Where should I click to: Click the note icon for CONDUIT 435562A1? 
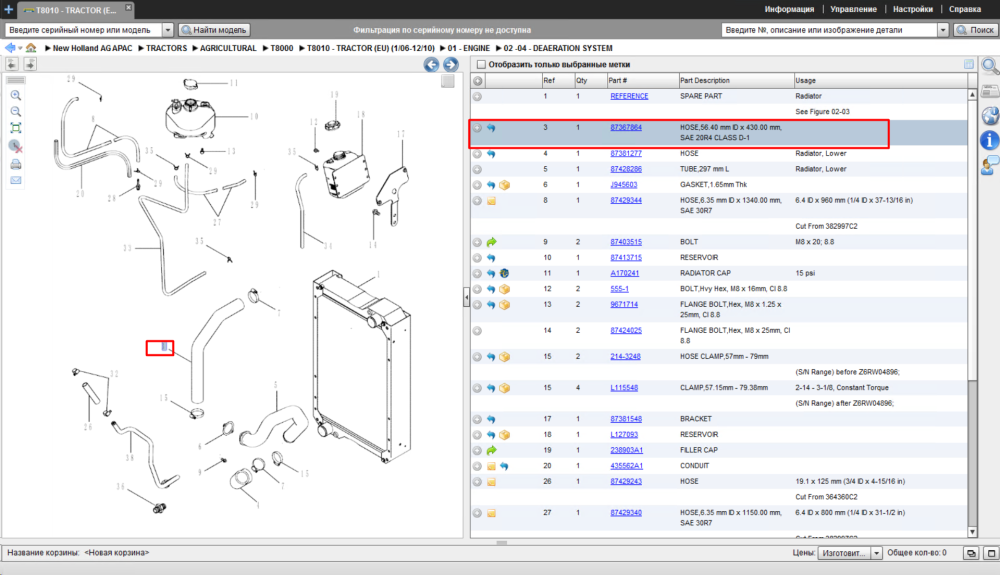[491, 466]
